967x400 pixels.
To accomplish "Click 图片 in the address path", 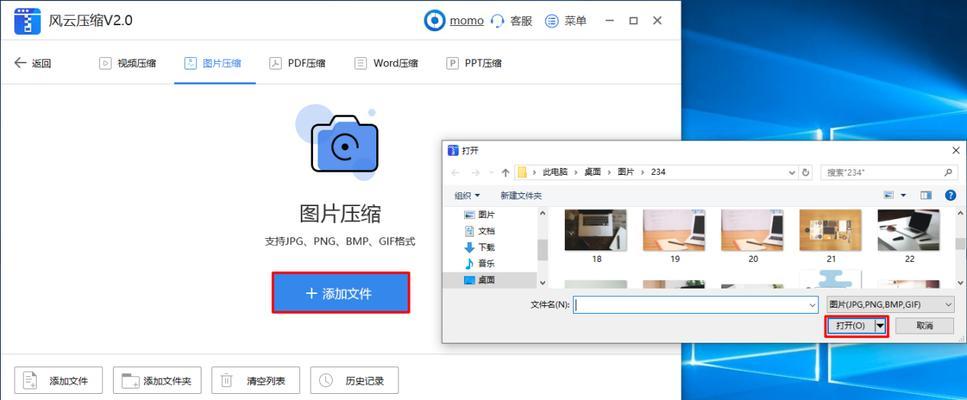I will (626, 173).
